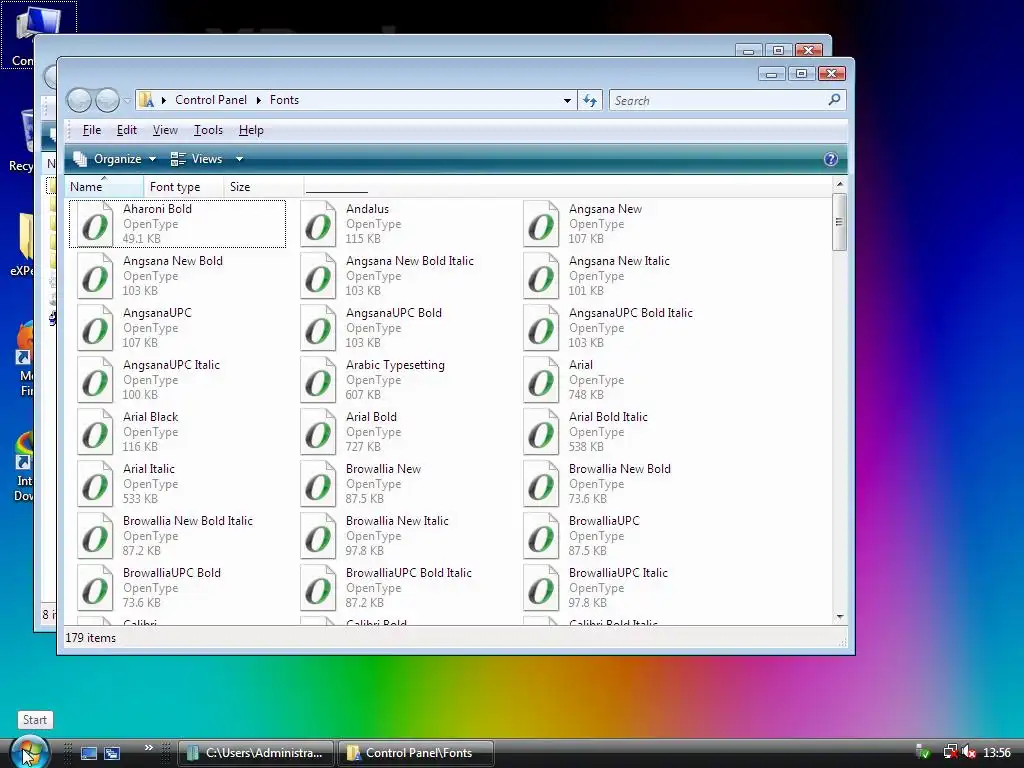This screenshot has width=1024, height=768.
Task: Select the AngsanaUPC Bold font icon
Action: tap(318, 328)
